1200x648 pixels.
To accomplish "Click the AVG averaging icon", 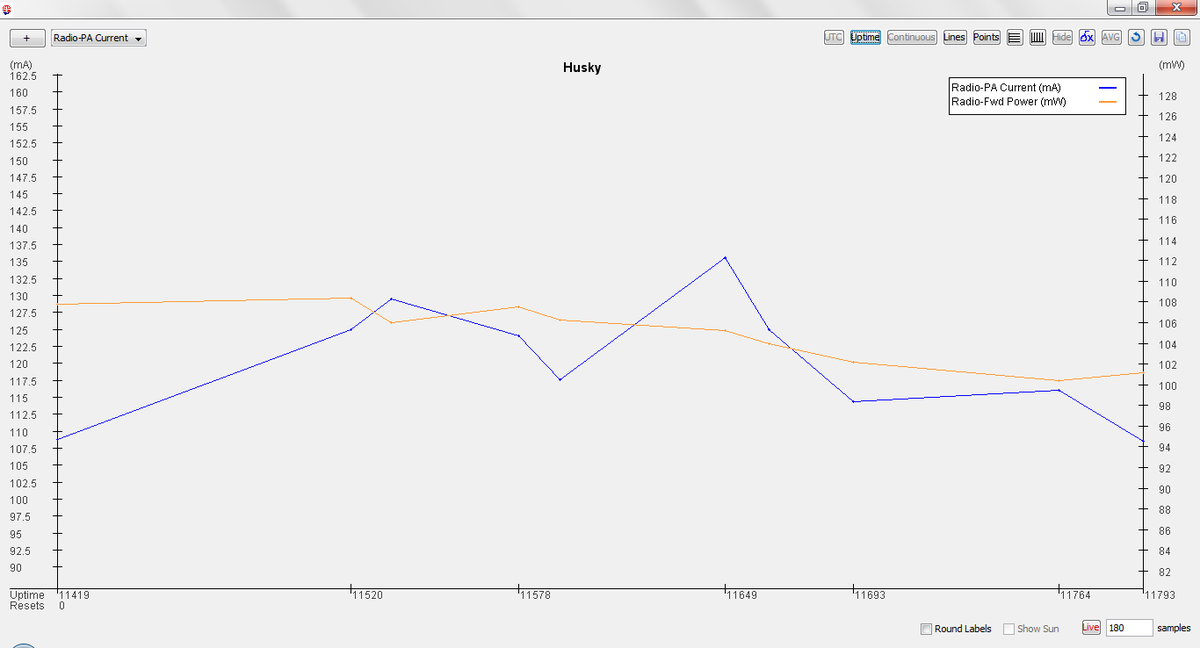I will pos(1111,37).
